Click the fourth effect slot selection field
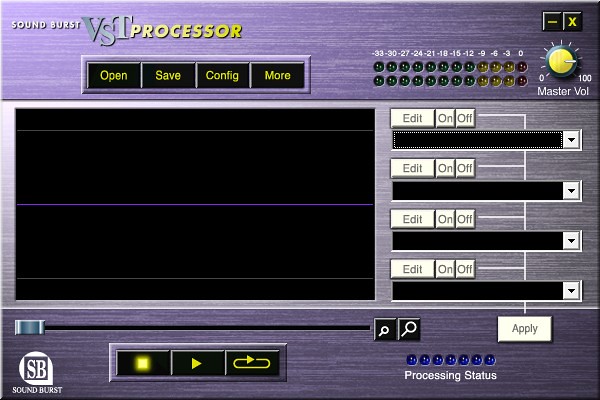The height and width of the screenshot is (400, 600). pyautogui.click(x=478, y=291)
